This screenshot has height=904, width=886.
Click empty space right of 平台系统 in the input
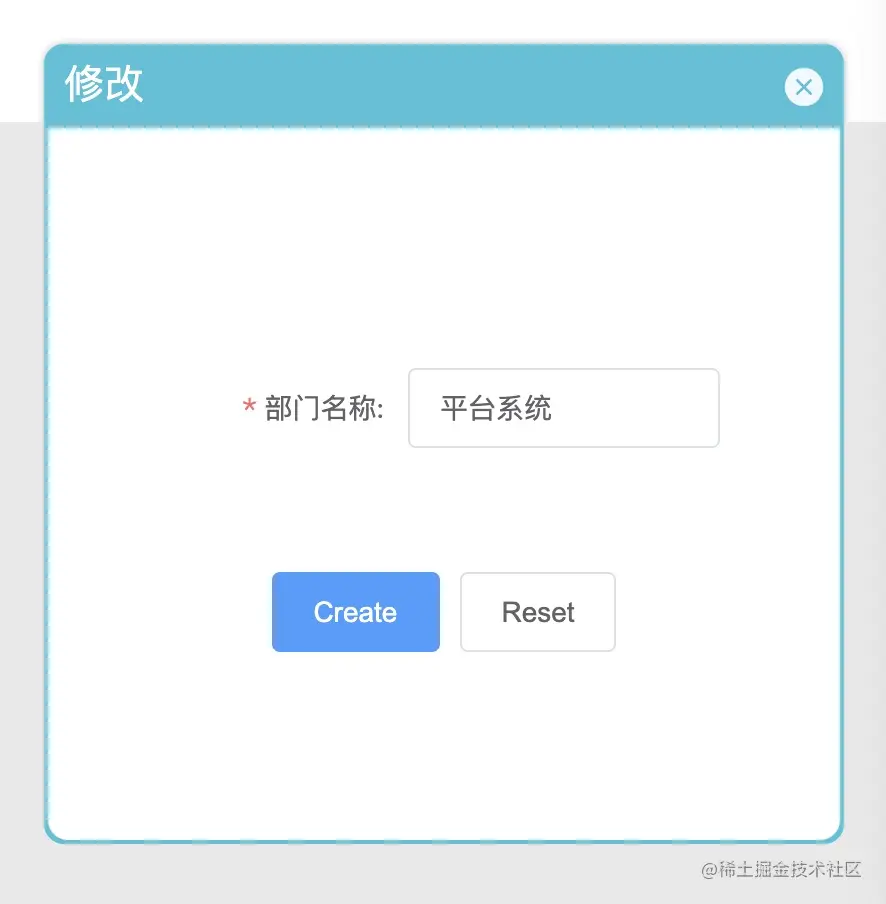(634, 408)
